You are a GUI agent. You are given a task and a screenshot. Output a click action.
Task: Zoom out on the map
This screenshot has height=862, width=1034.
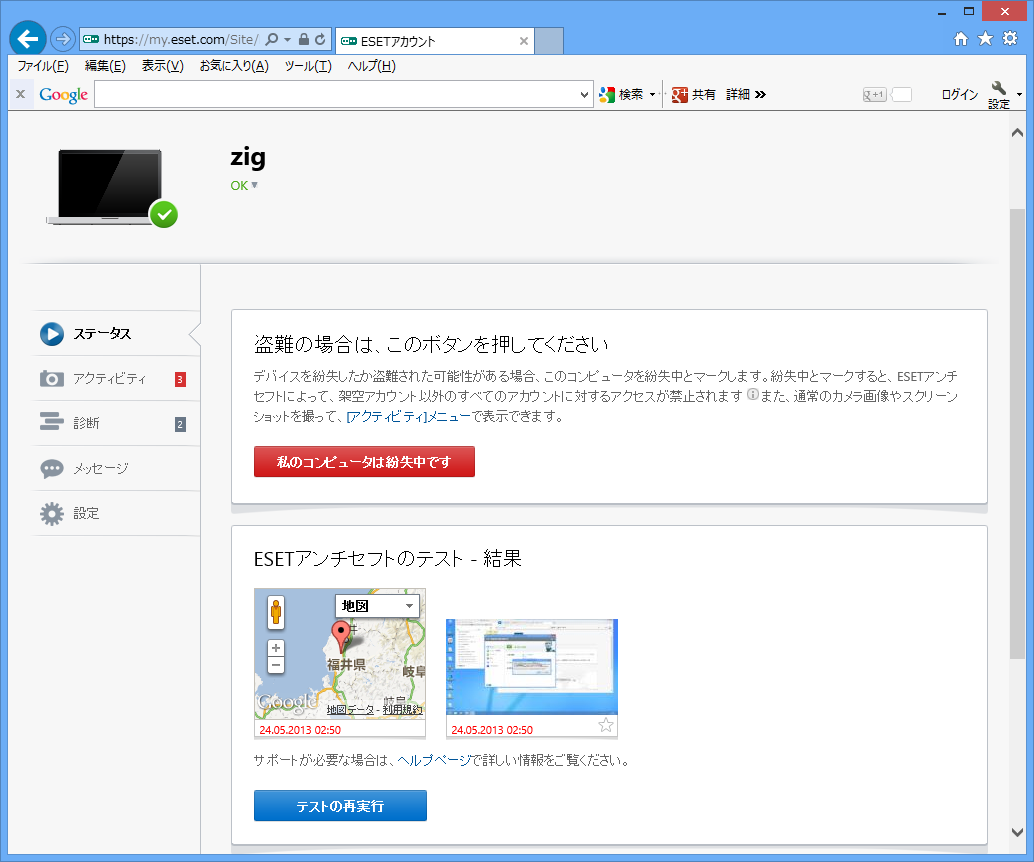pyautogui.click(x=276, y=665)
